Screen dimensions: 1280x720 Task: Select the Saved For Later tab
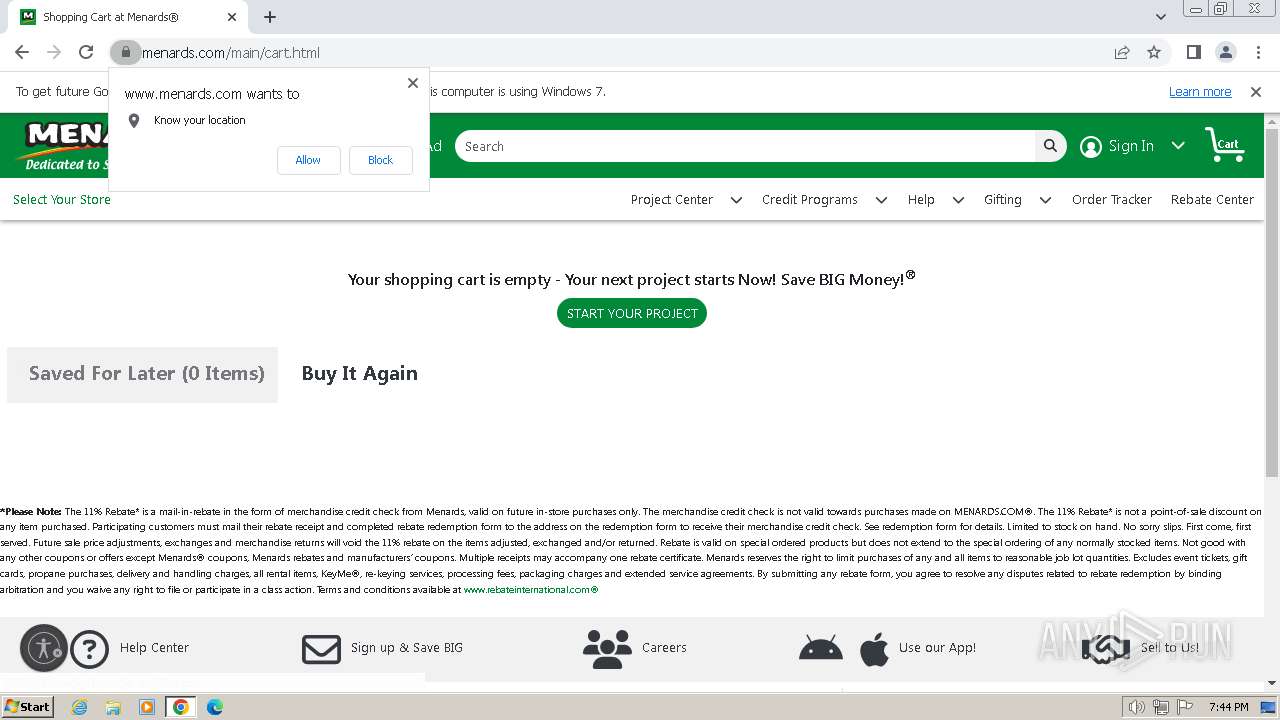(142, 375)
